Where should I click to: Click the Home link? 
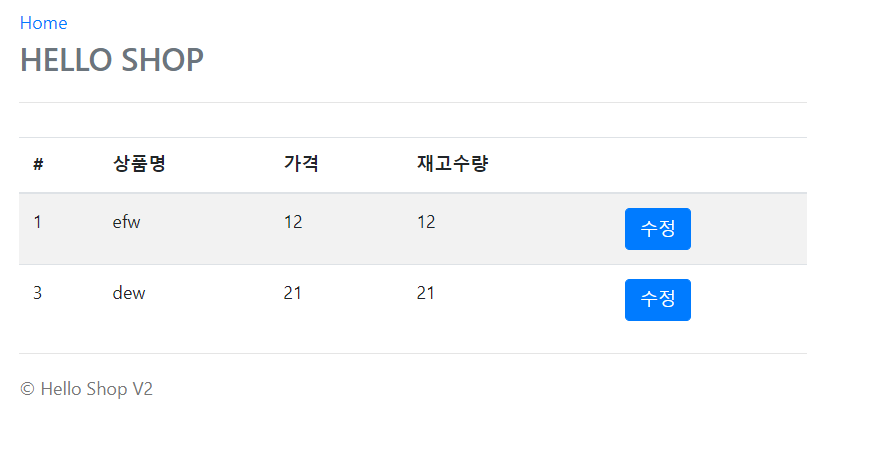[x=44, y=23]
